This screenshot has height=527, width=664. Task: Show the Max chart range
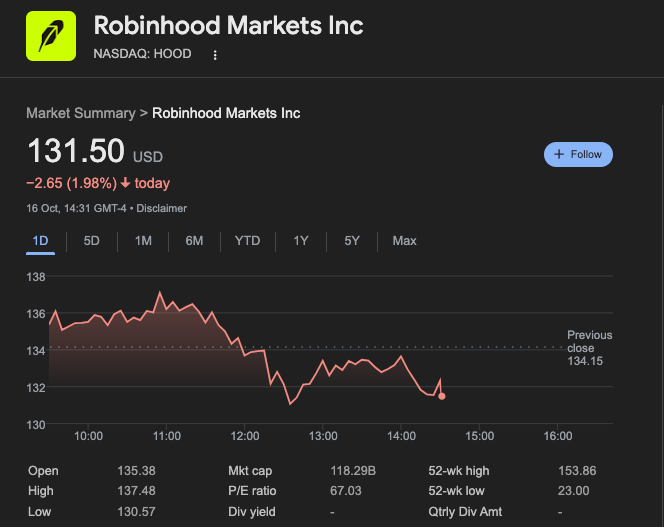tap(405, 241)
